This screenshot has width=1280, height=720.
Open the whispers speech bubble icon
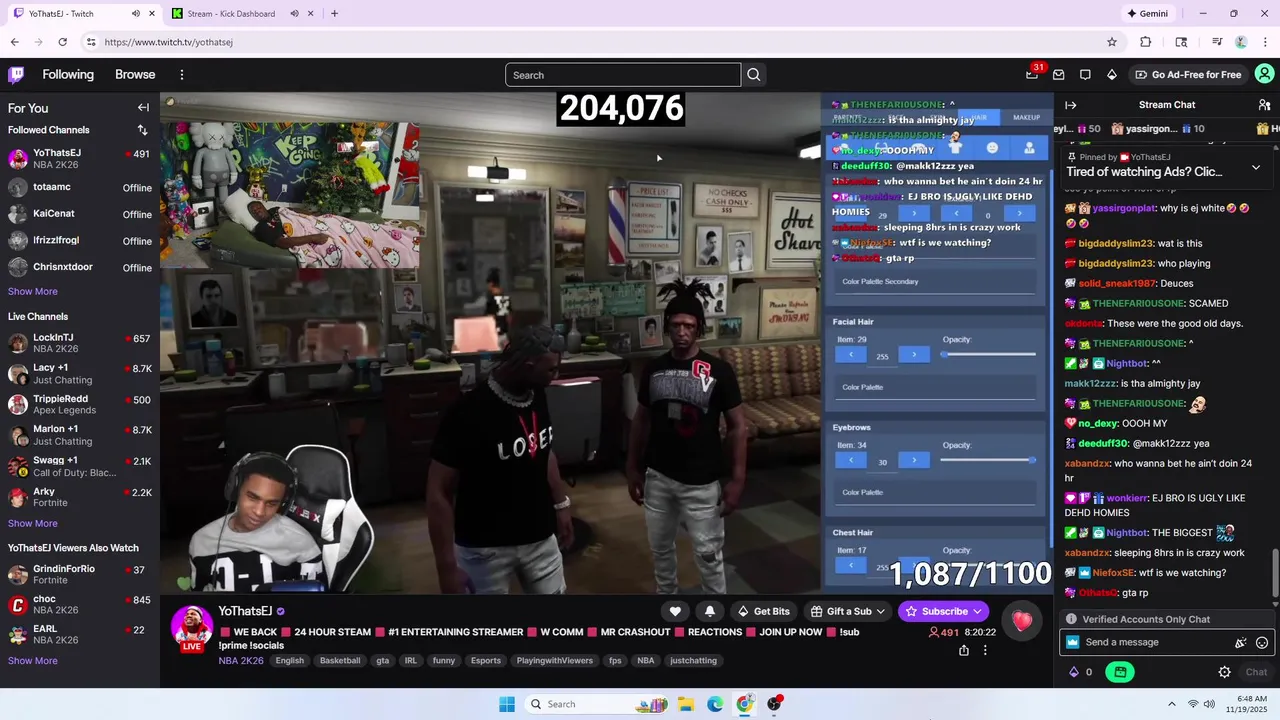(1085, 74)
